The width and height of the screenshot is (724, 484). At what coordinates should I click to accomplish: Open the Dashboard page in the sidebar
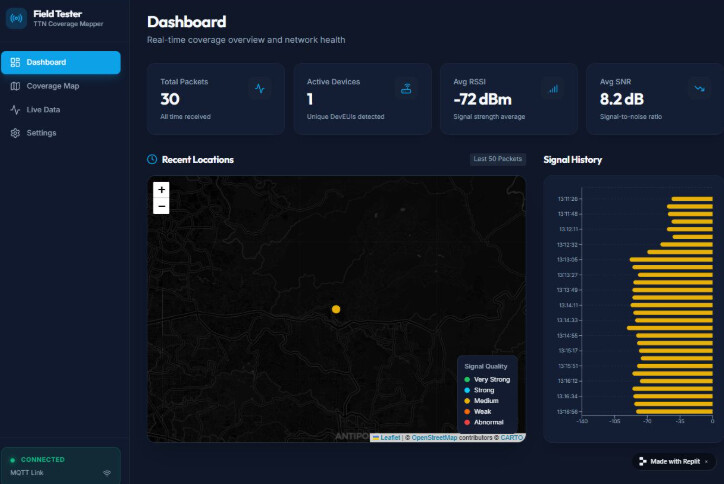pos(60,62)
